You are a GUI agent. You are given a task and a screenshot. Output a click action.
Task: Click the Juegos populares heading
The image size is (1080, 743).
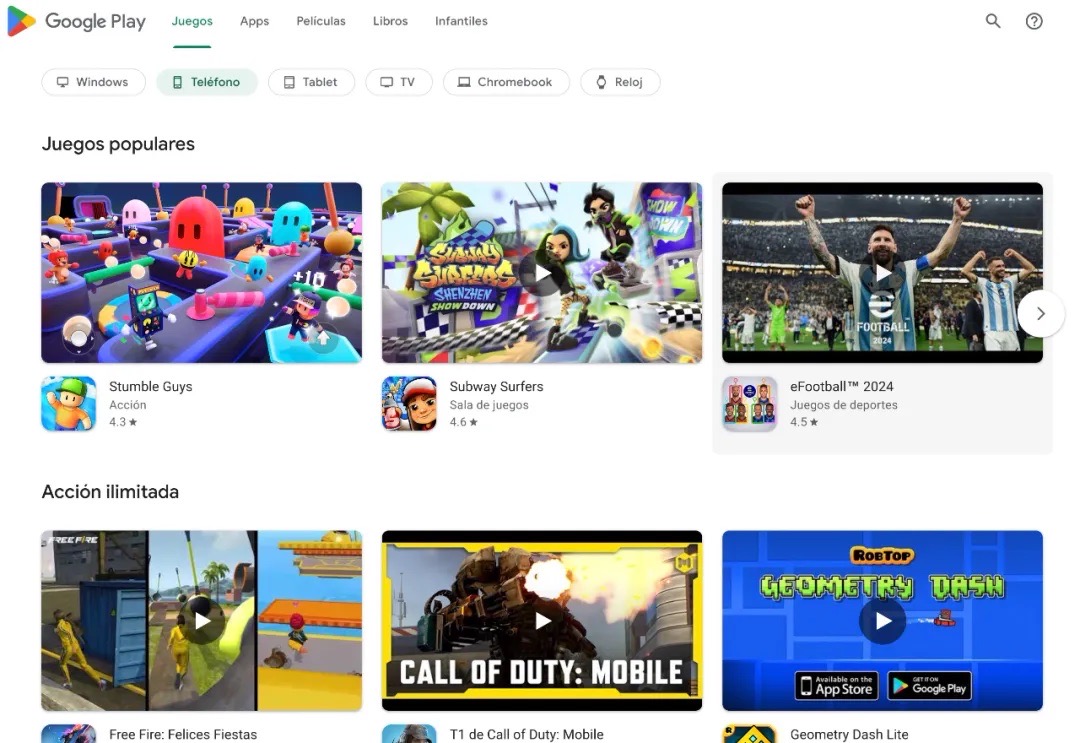coord(118,144)
